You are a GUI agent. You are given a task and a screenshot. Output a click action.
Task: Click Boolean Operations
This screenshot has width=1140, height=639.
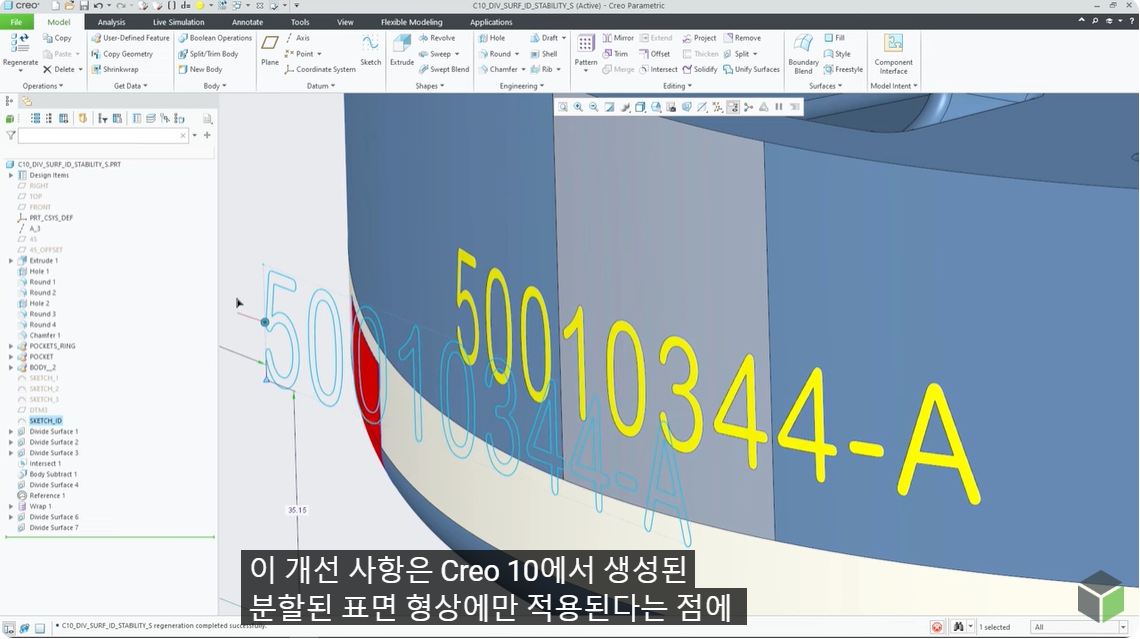(215, 38)
